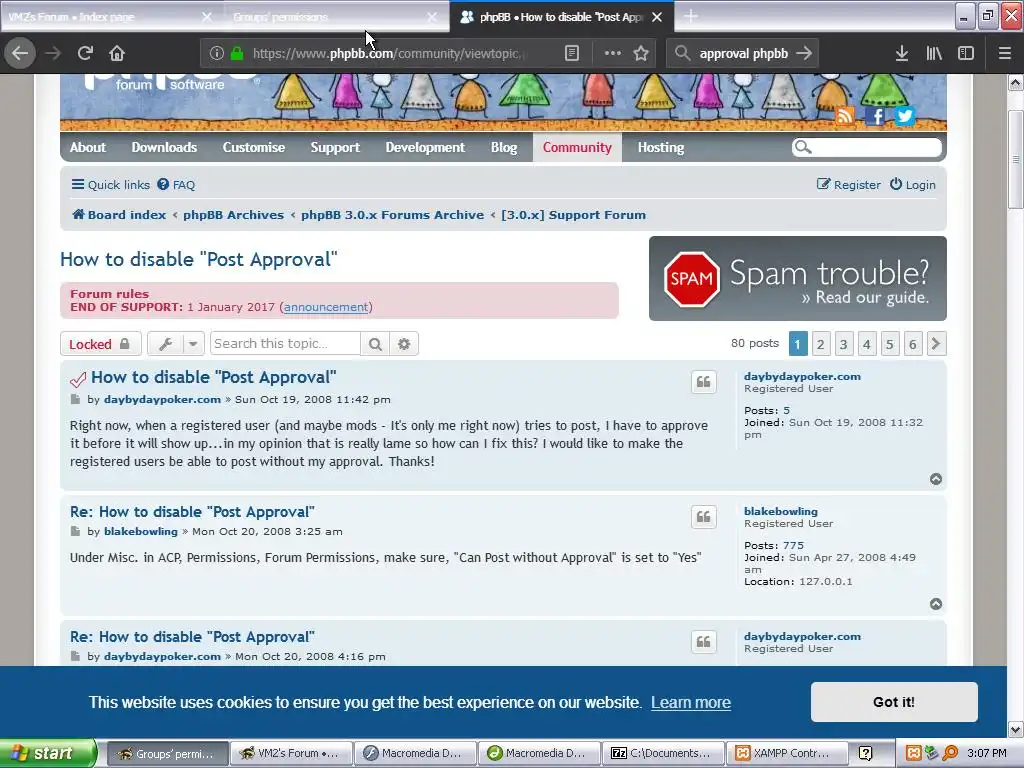This screenshot has height=768, width=1024.
Task: Open the Spam trouble guide banner
Action: pyautogui.click(x=797, y=279)
